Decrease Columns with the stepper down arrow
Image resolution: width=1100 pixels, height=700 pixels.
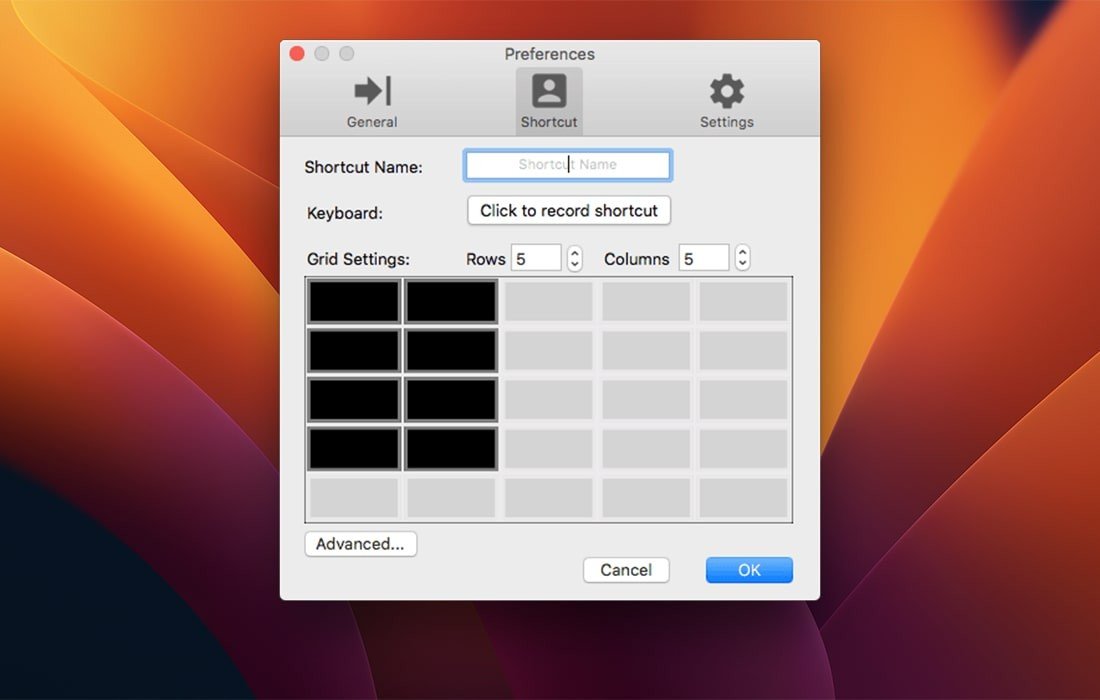(742, 265)
